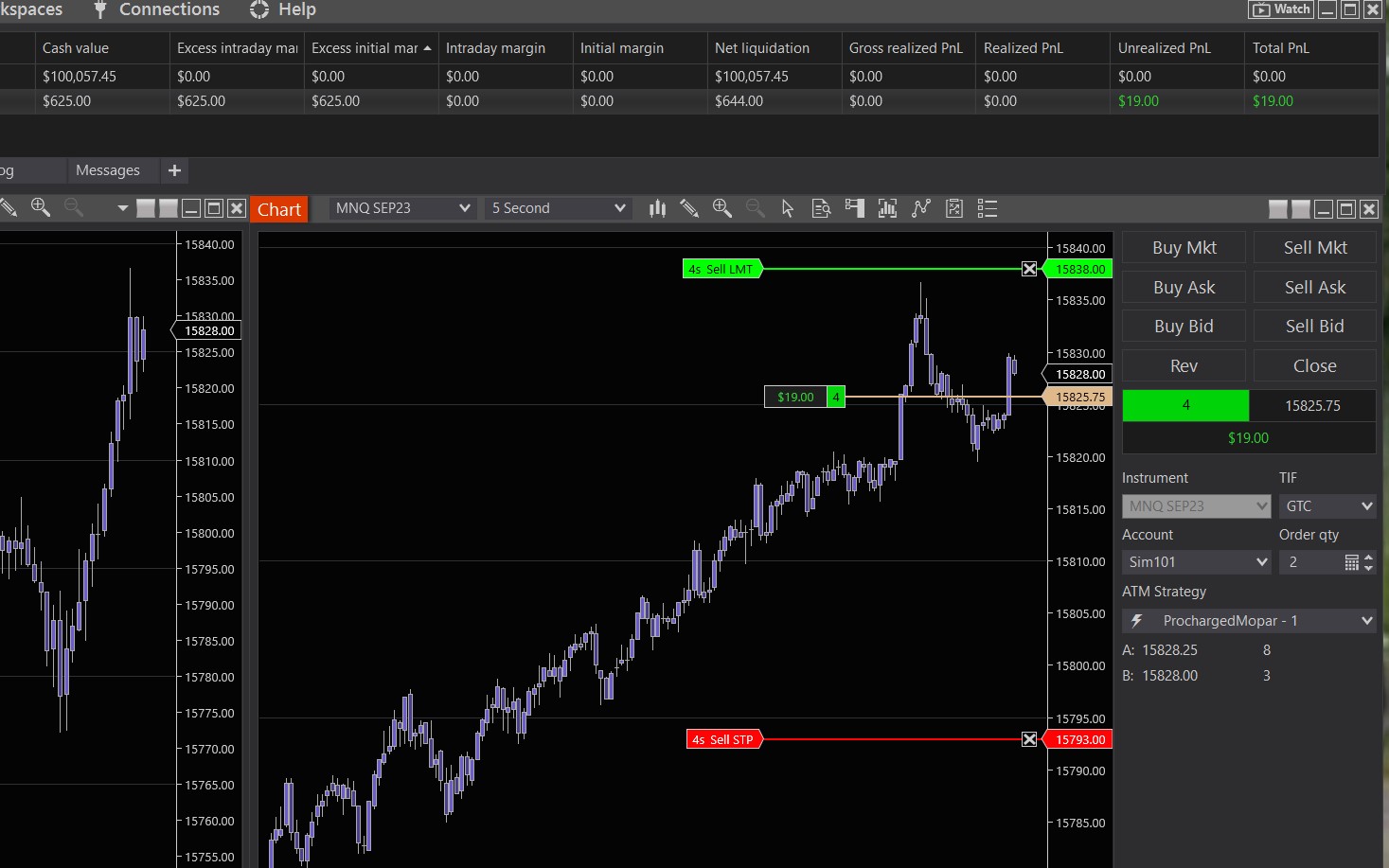Click ATM target A price 15828.25
Screen dimensions: 1389x868
click(x=1169, y=650)
